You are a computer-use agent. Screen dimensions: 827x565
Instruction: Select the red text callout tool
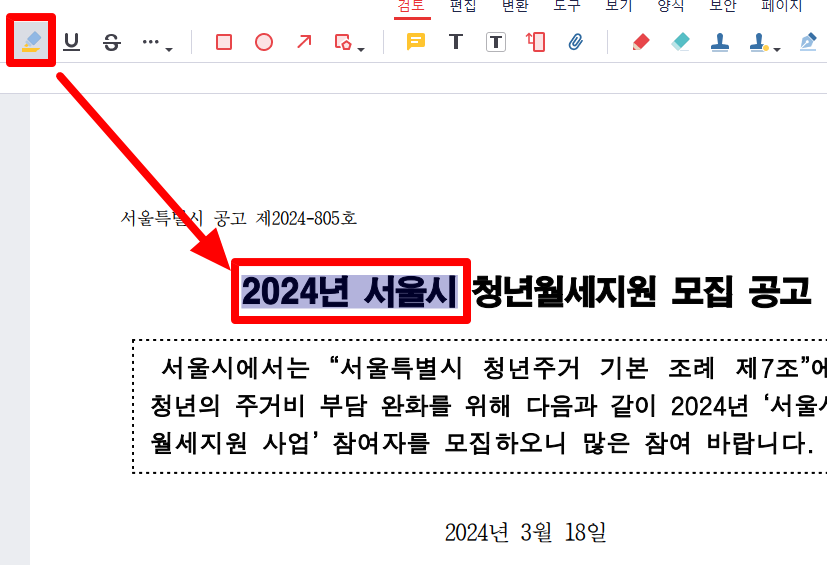(535, 42)
